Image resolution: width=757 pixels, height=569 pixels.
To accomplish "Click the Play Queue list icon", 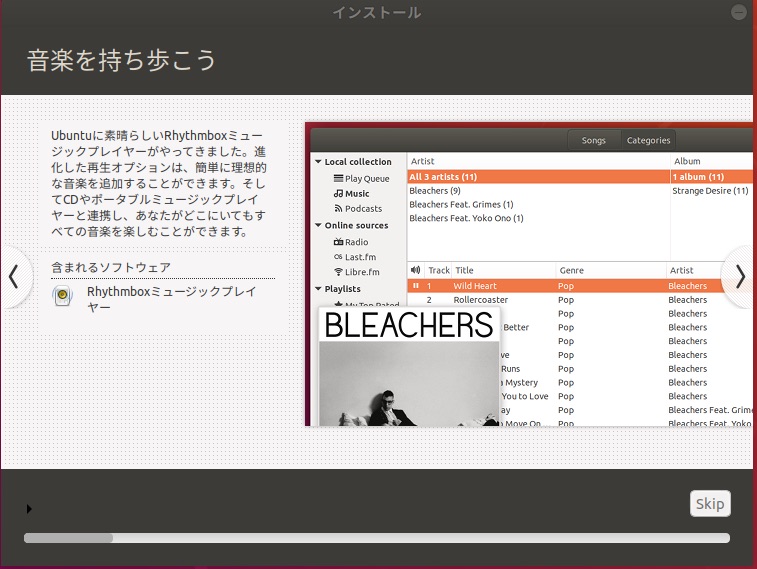I will click(338, 178).
